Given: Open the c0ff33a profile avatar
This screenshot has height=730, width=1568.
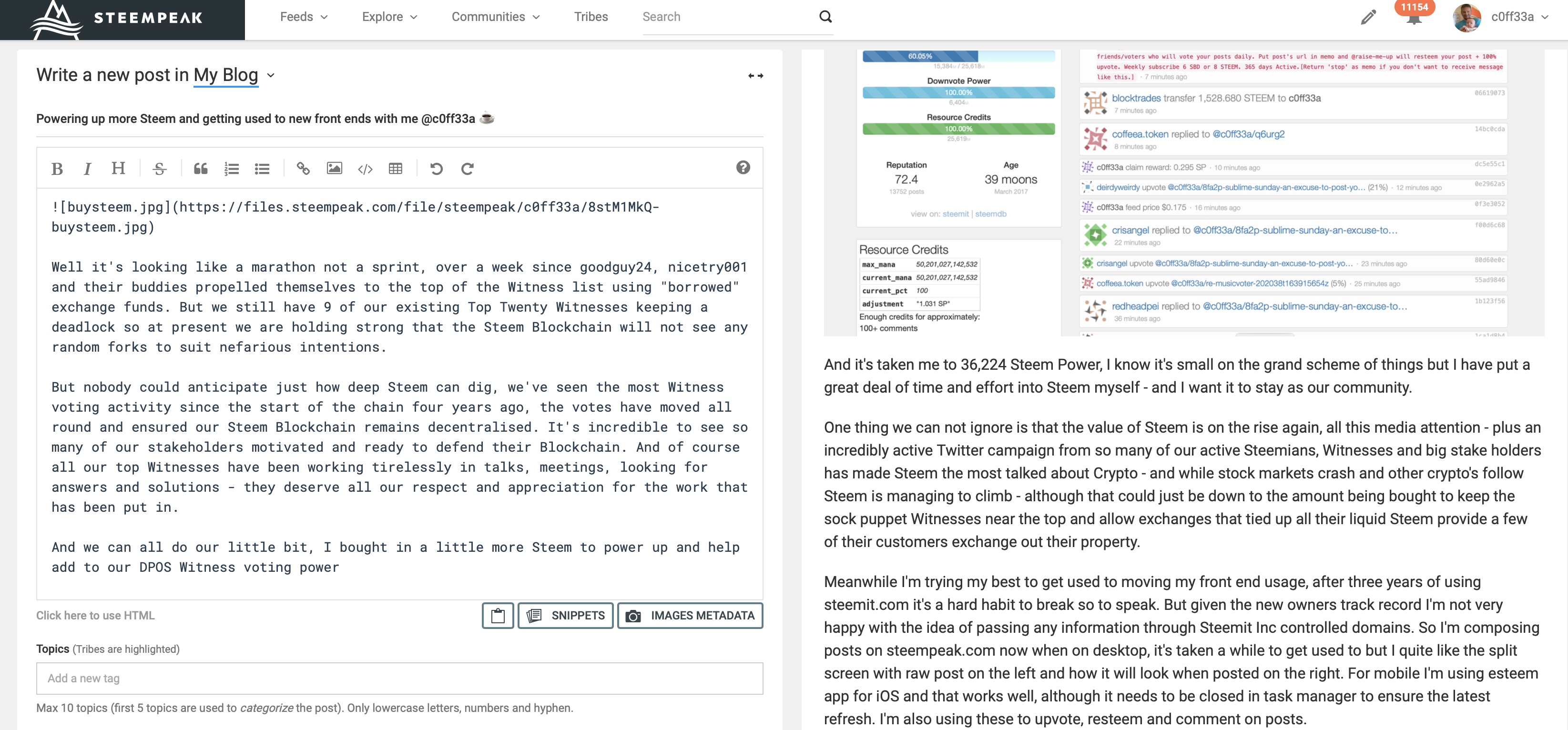Looking at the screenshot, I should click(1467, 17).
